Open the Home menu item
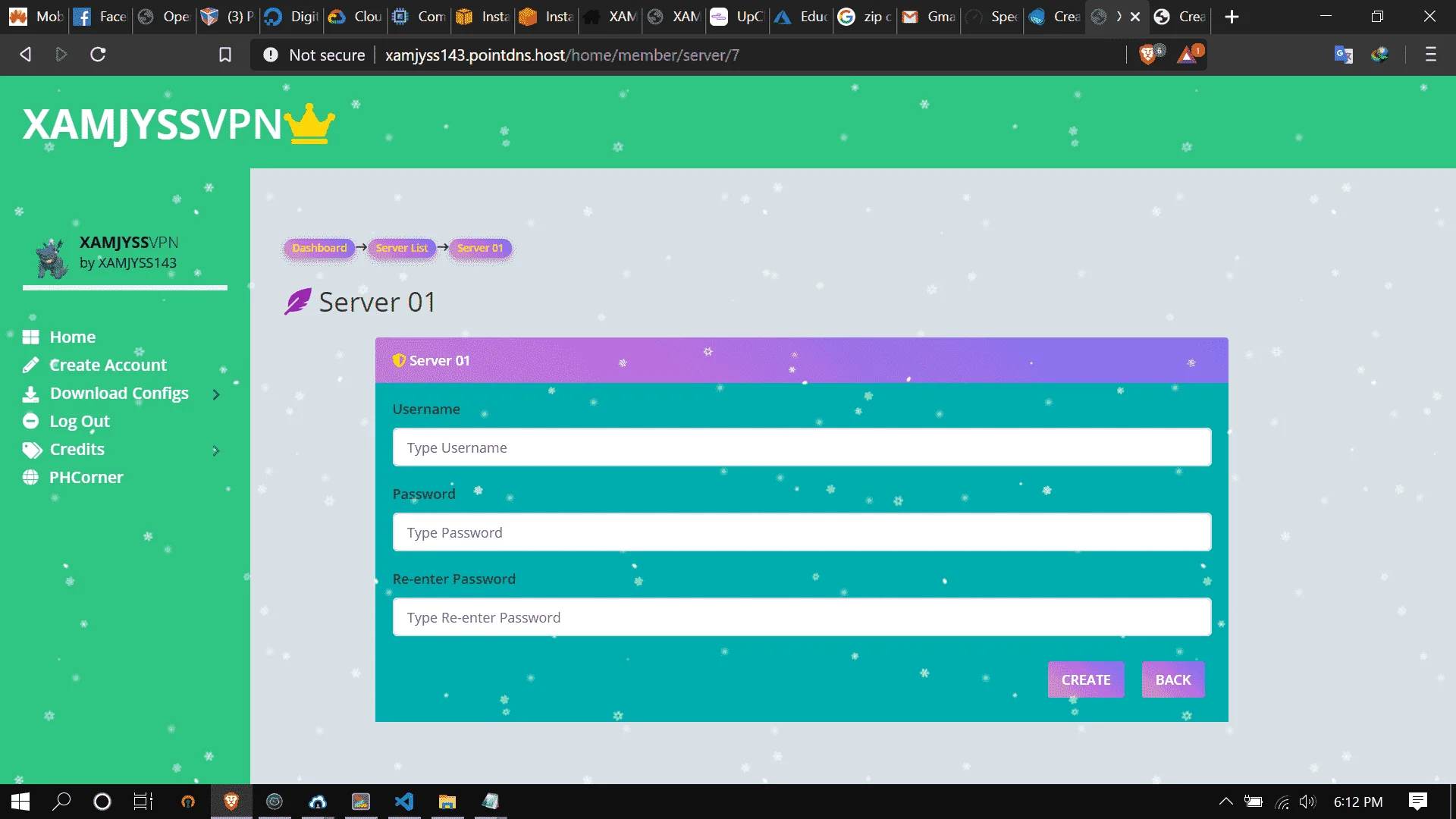Image resolution: width=1456 pixels, height=819 pixels. pos(73,337)
